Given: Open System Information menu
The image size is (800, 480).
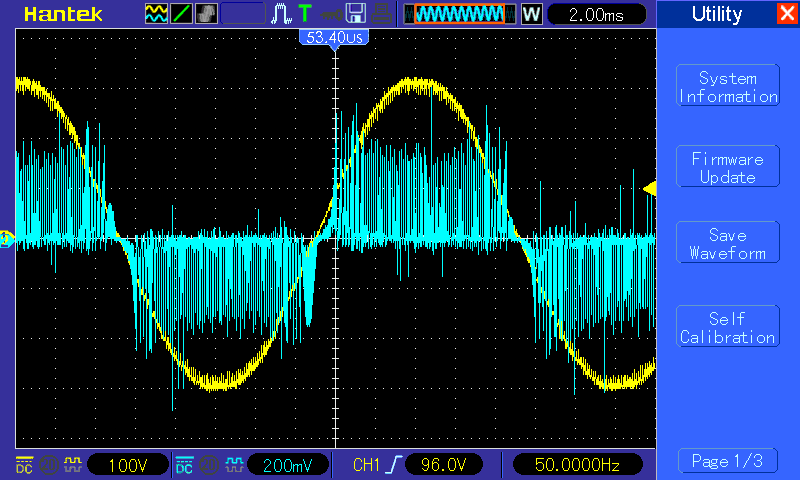Looking at the screenshot, I should (727, 87).
